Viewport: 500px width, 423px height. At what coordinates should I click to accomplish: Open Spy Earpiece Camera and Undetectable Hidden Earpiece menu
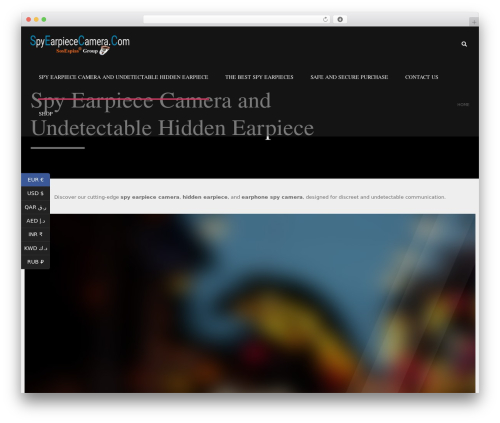[x=123, y=77]
